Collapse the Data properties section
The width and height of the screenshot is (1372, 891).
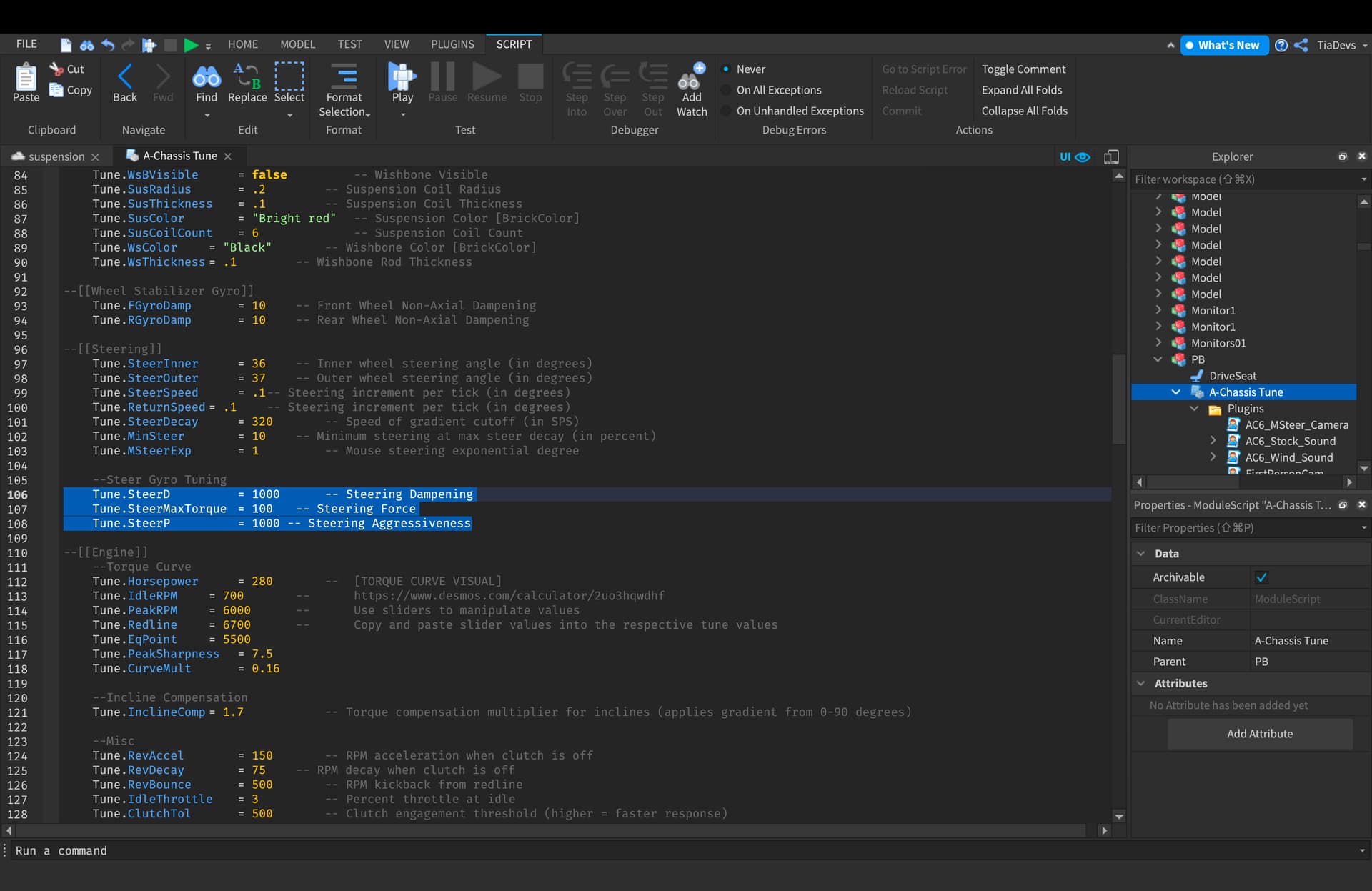tap(1141, 554)
